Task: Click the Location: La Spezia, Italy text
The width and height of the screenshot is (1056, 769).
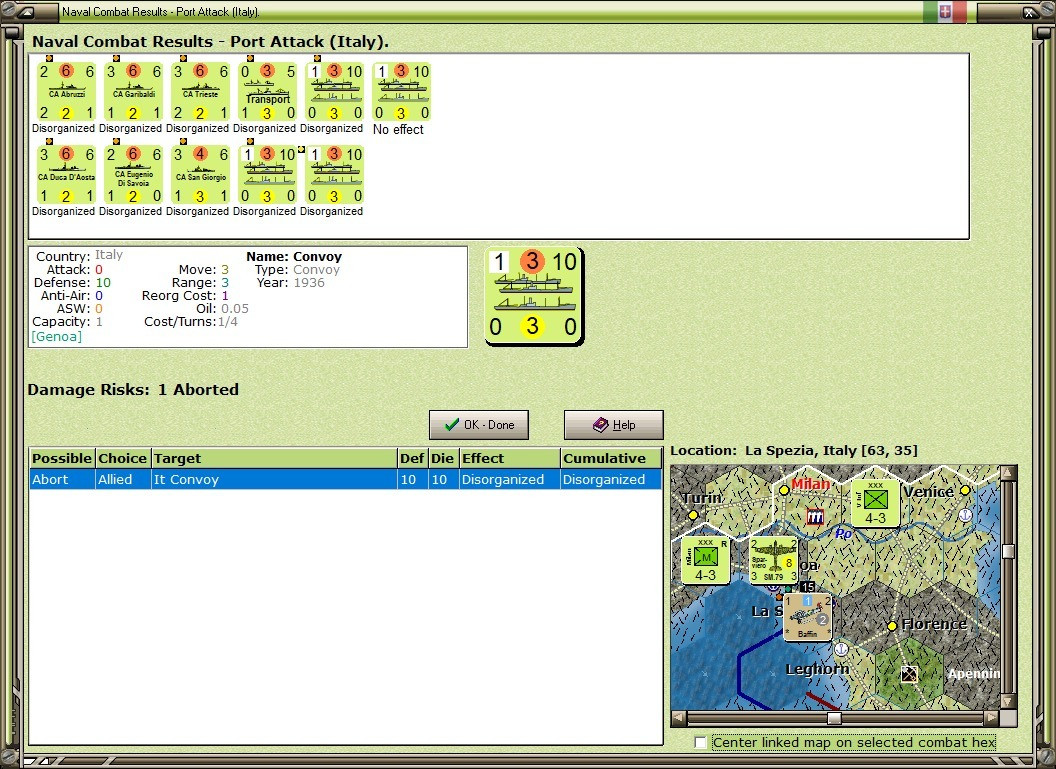Action: point(794,450)
